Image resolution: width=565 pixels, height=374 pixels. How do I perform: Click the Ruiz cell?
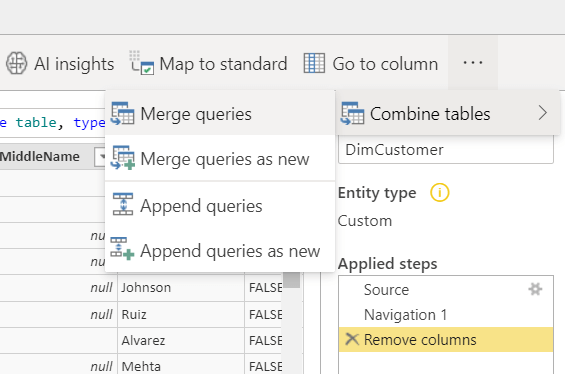tap(181, 314)
